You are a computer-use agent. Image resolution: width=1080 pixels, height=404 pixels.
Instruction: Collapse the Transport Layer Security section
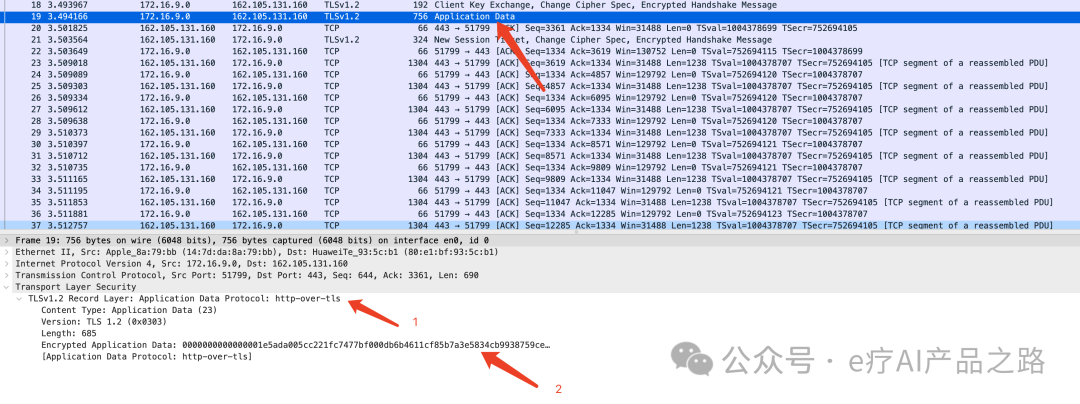pos(9,287)
